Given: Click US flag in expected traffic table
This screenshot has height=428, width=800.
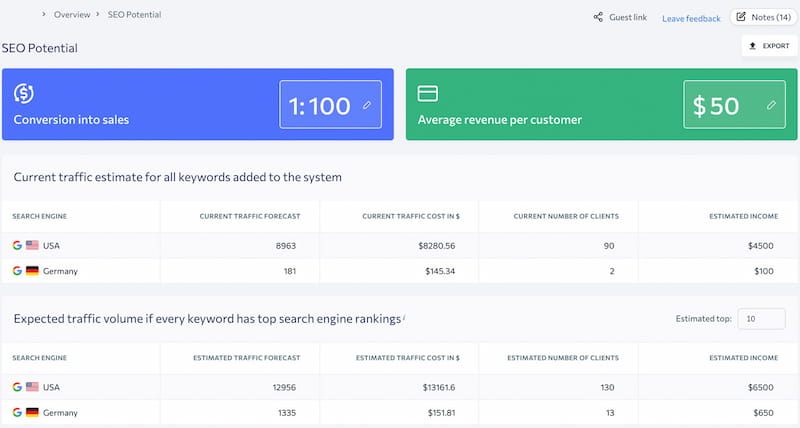Looking at the screenshot, I should 32,387.
